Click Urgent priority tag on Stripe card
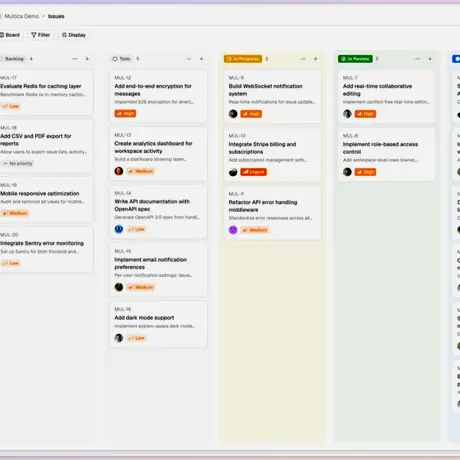Image resolution: width=460 pixels, height=460 pixels. pos(254,172)
